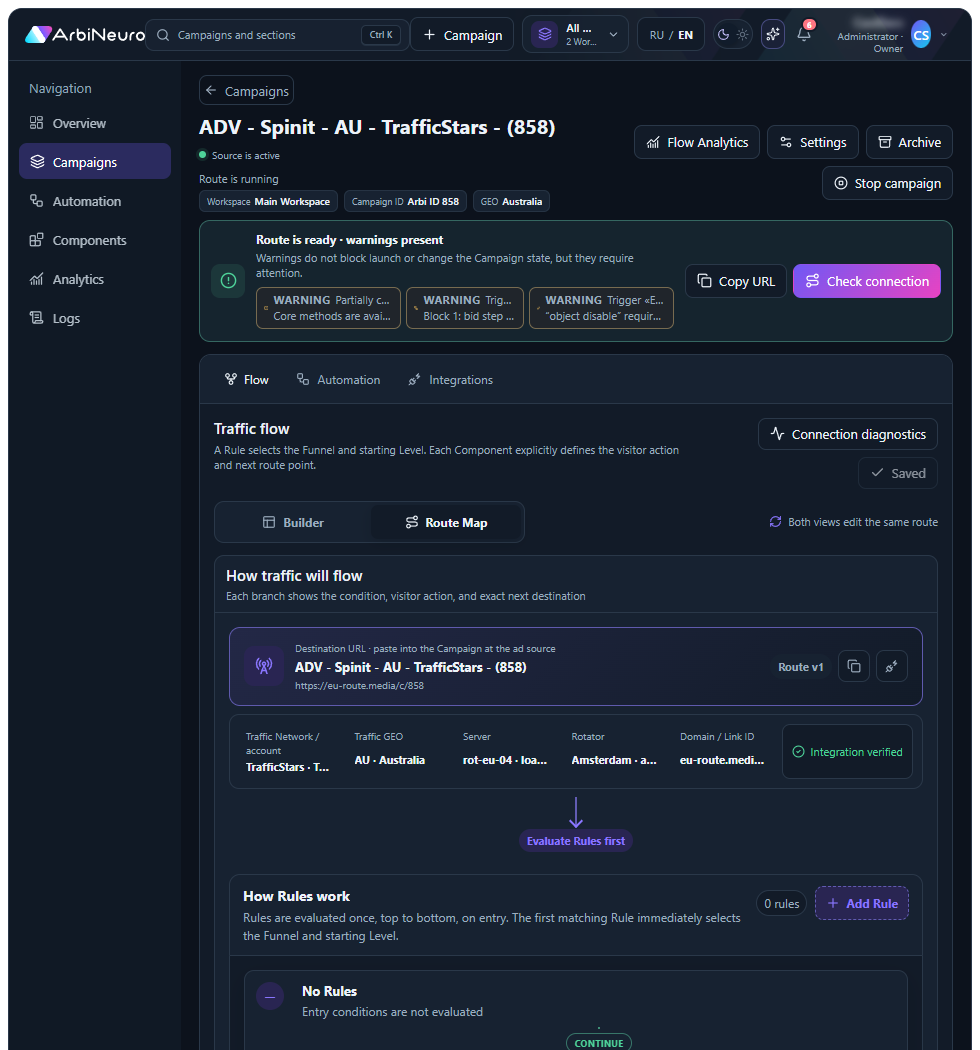Switch to Builder view
Screen dimensions: 980x1050
pos(293,522)
